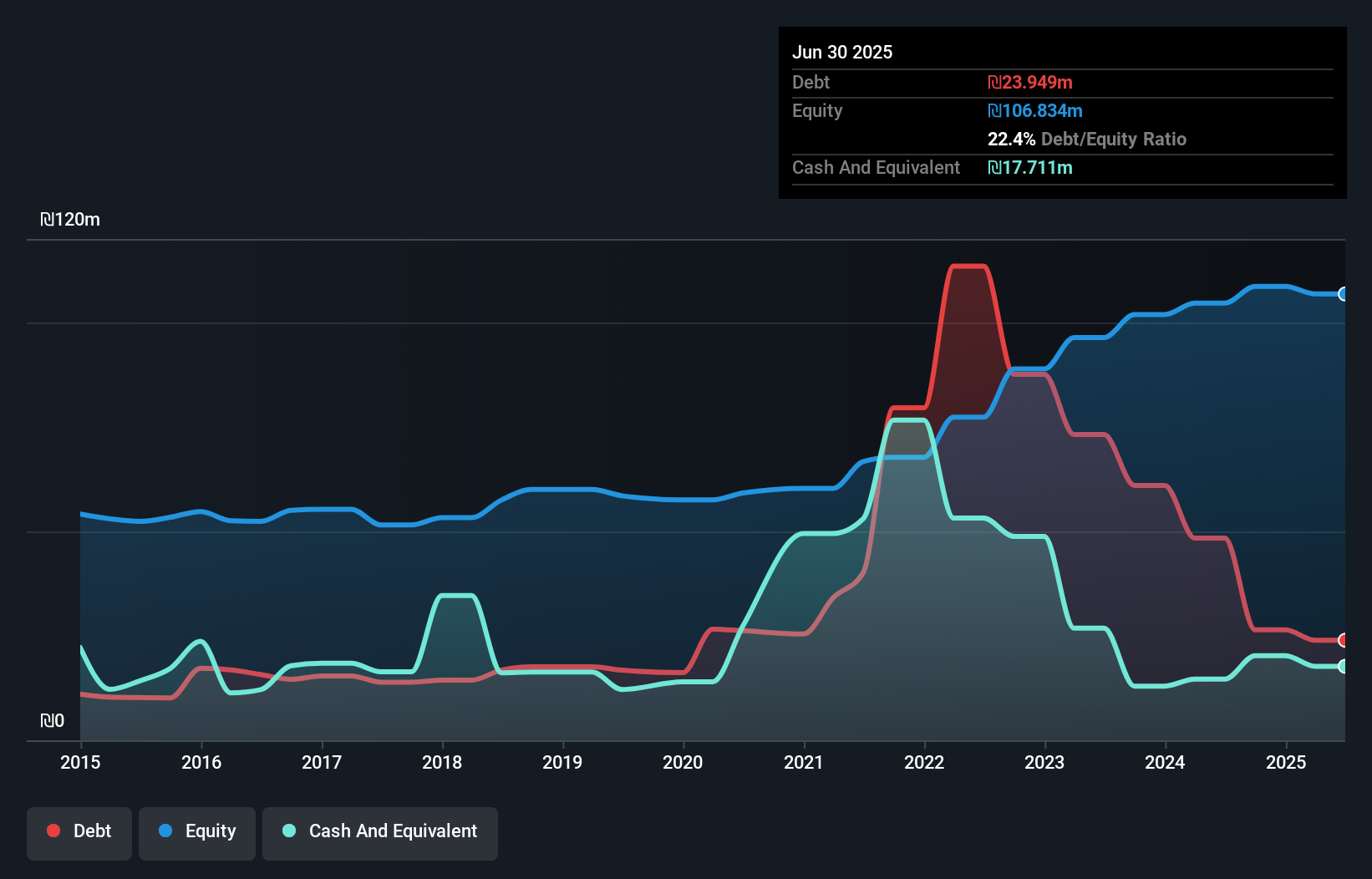
Task: Click the shekel currency symbol next to Debt value
Action: [996, 82]
